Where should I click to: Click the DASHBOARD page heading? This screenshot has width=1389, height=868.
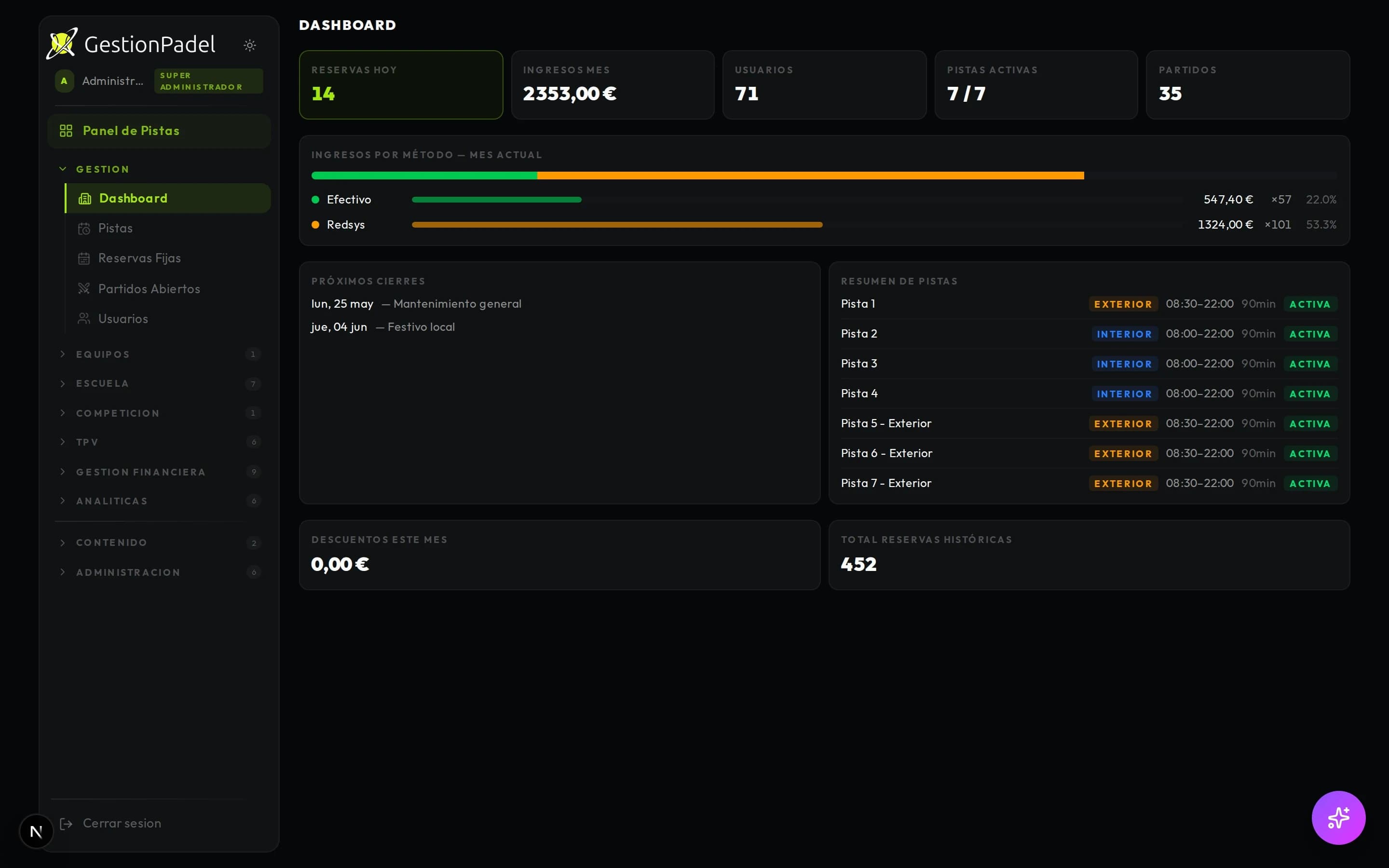[347, 25]
